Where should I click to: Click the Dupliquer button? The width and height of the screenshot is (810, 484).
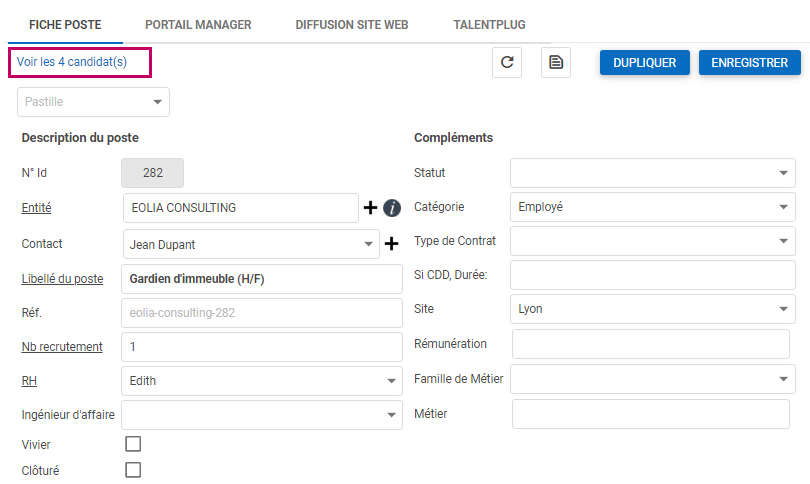click(645, 63)
